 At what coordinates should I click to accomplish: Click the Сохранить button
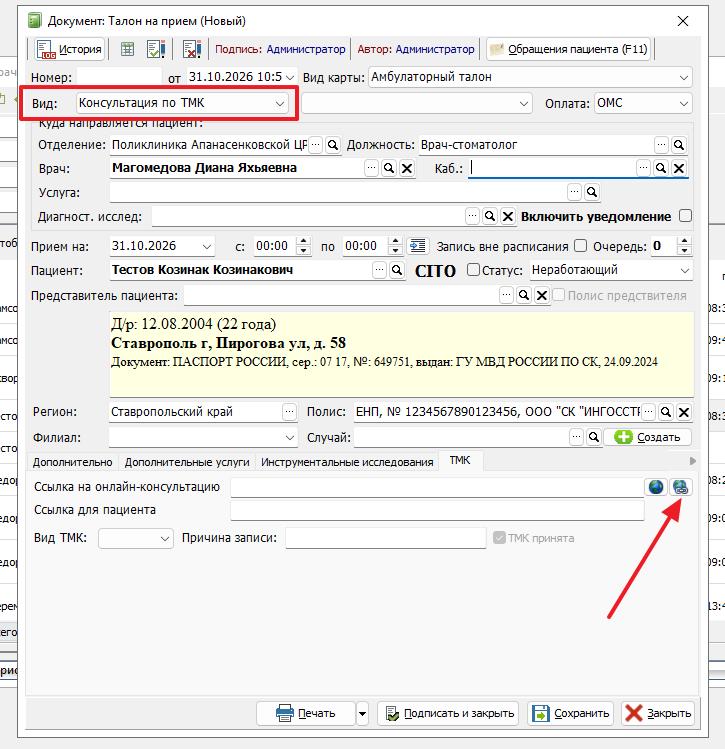(570, 713)
